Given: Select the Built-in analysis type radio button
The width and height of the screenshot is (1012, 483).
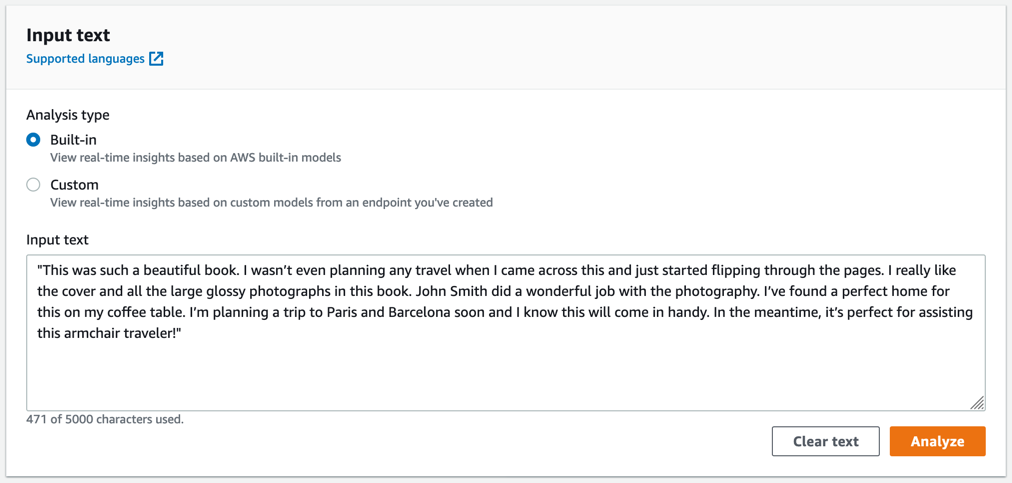Looking at the screenshot, I should (34, 140).
